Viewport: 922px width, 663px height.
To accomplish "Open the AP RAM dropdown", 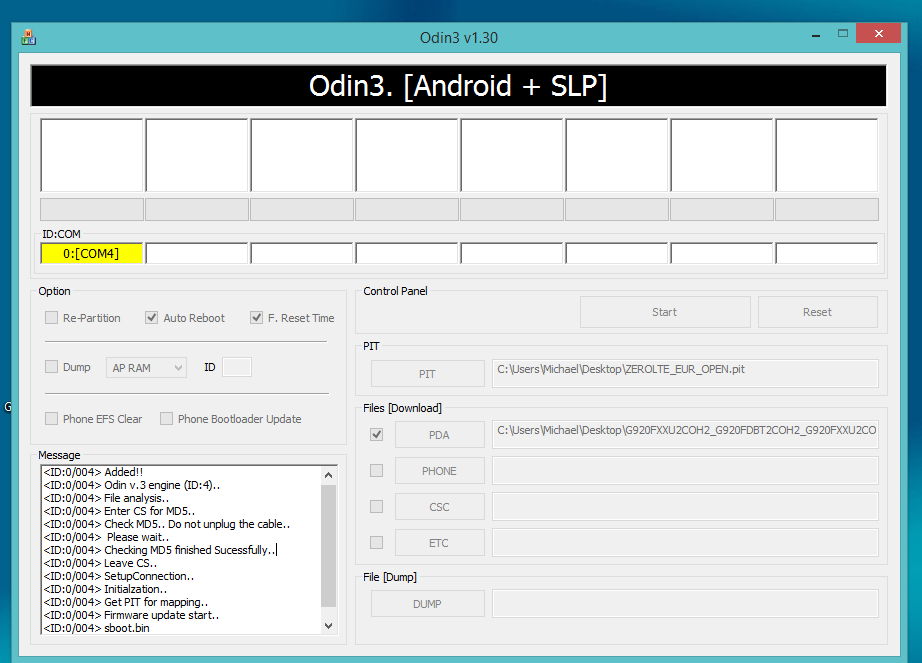I will coord(146,368).
